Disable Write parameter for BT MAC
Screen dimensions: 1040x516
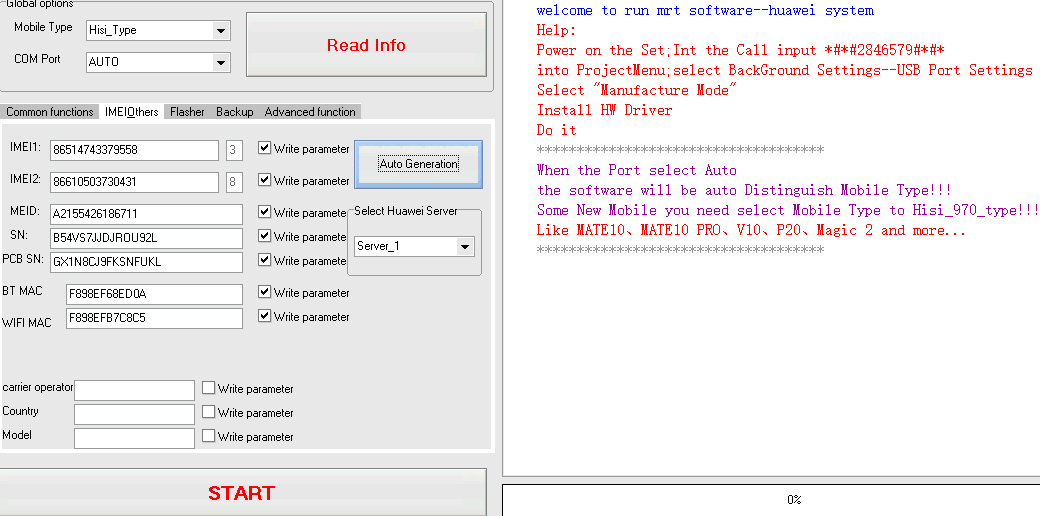[264, 293]
